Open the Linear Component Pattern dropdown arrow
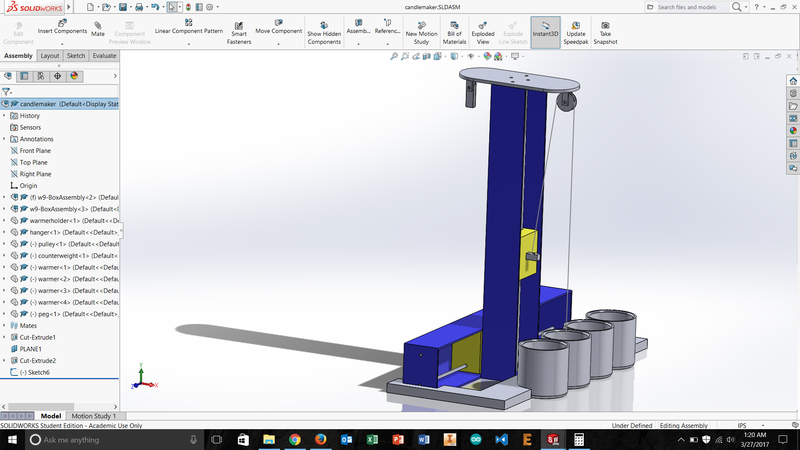Image resolution: width=800 pixels, height=450 pixels. pos(189,42)
